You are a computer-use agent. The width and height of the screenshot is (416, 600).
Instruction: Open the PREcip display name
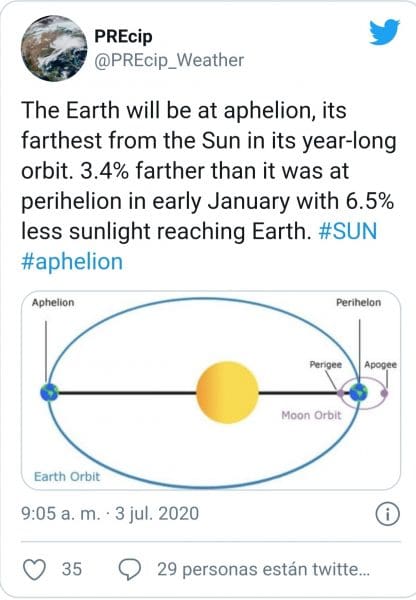coord(123,36)
